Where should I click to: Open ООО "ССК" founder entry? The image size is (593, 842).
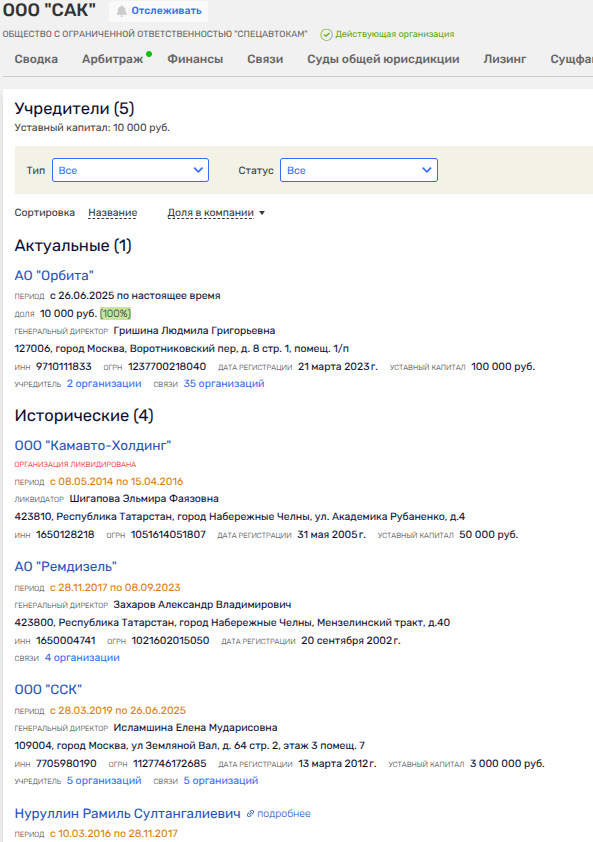(x=48, y=689)
